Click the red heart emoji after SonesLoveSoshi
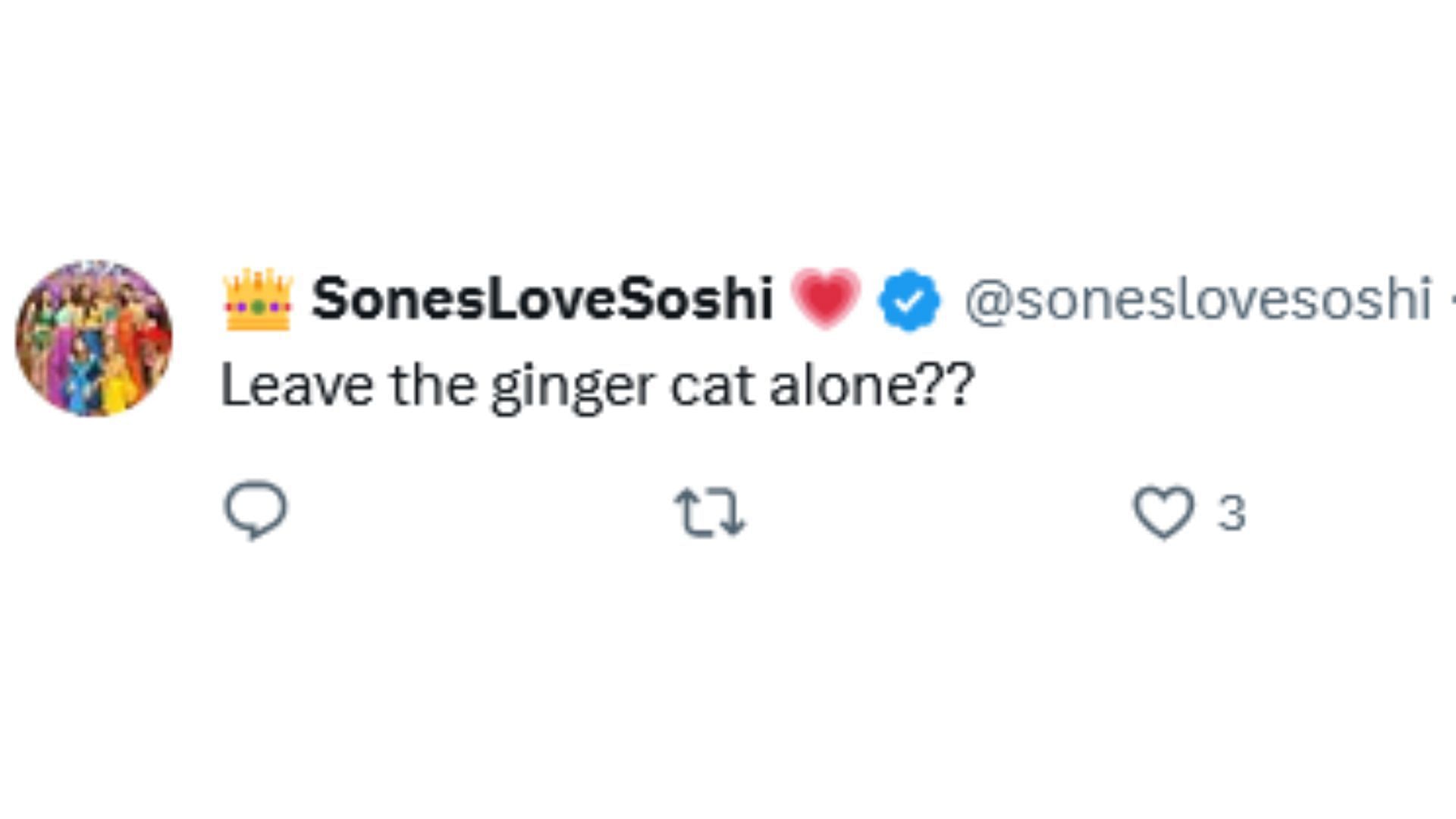1456x819 pixels. point(826,299)
